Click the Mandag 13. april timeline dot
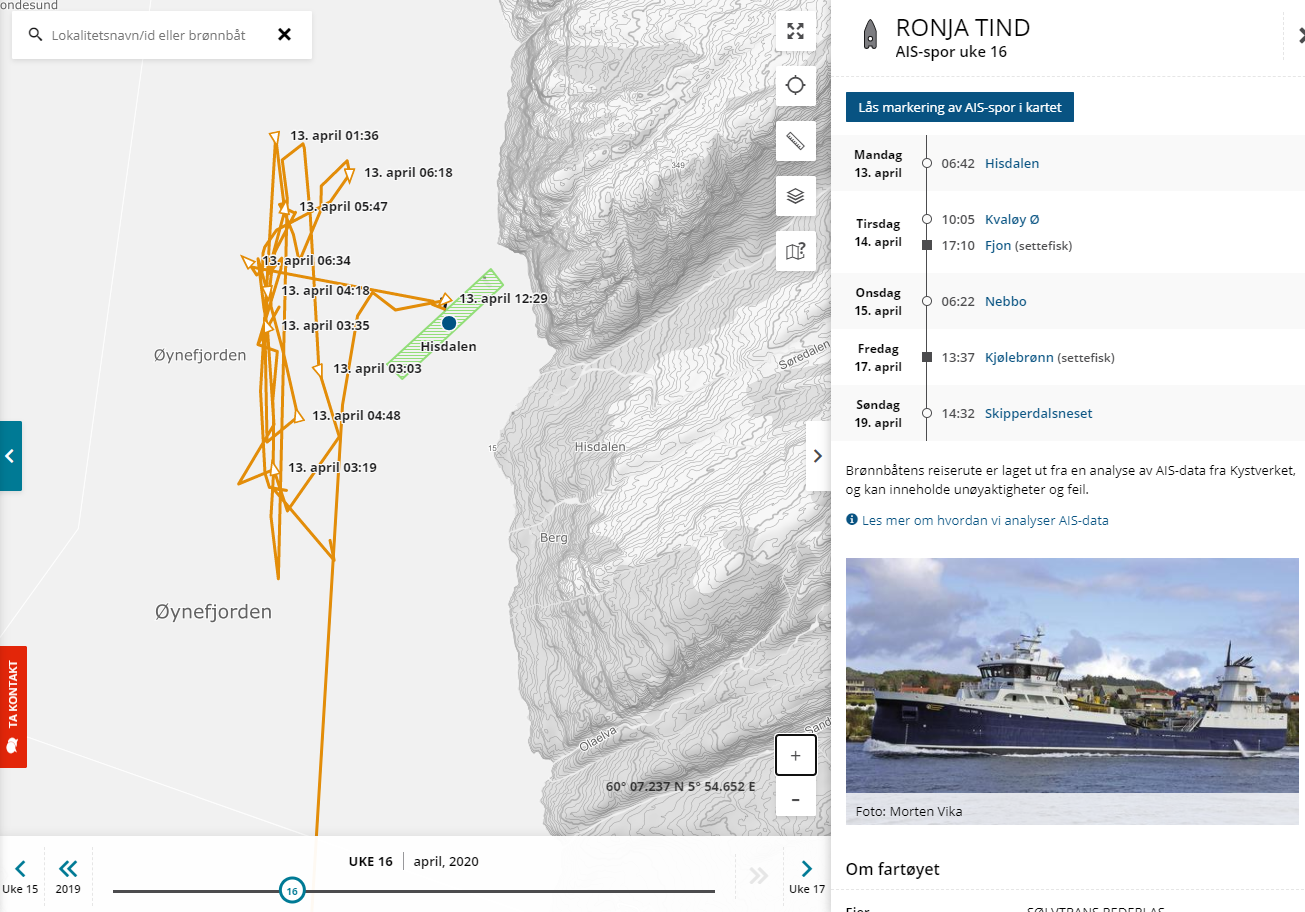The height and width of the screenshot is (912, 1305). coord(927,163)
